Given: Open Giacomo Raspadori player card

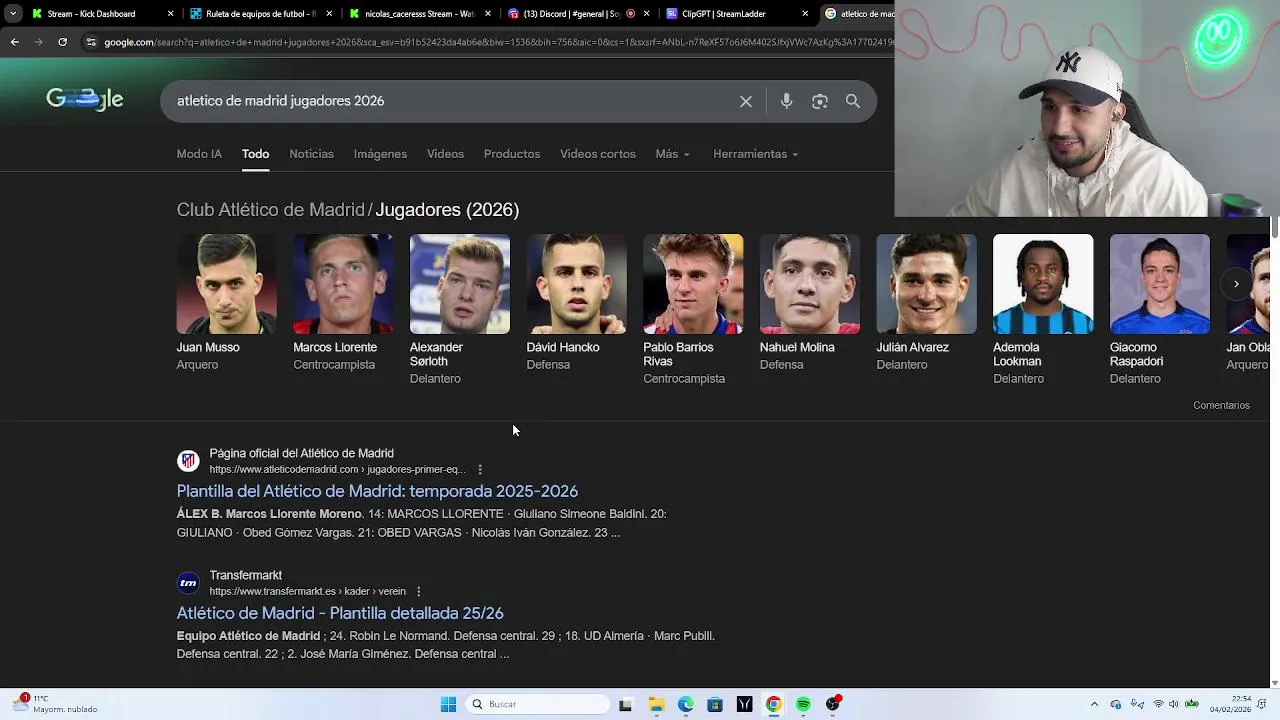Looking at the screenshot, I should pyautogui.click(x=1160, y=310).
